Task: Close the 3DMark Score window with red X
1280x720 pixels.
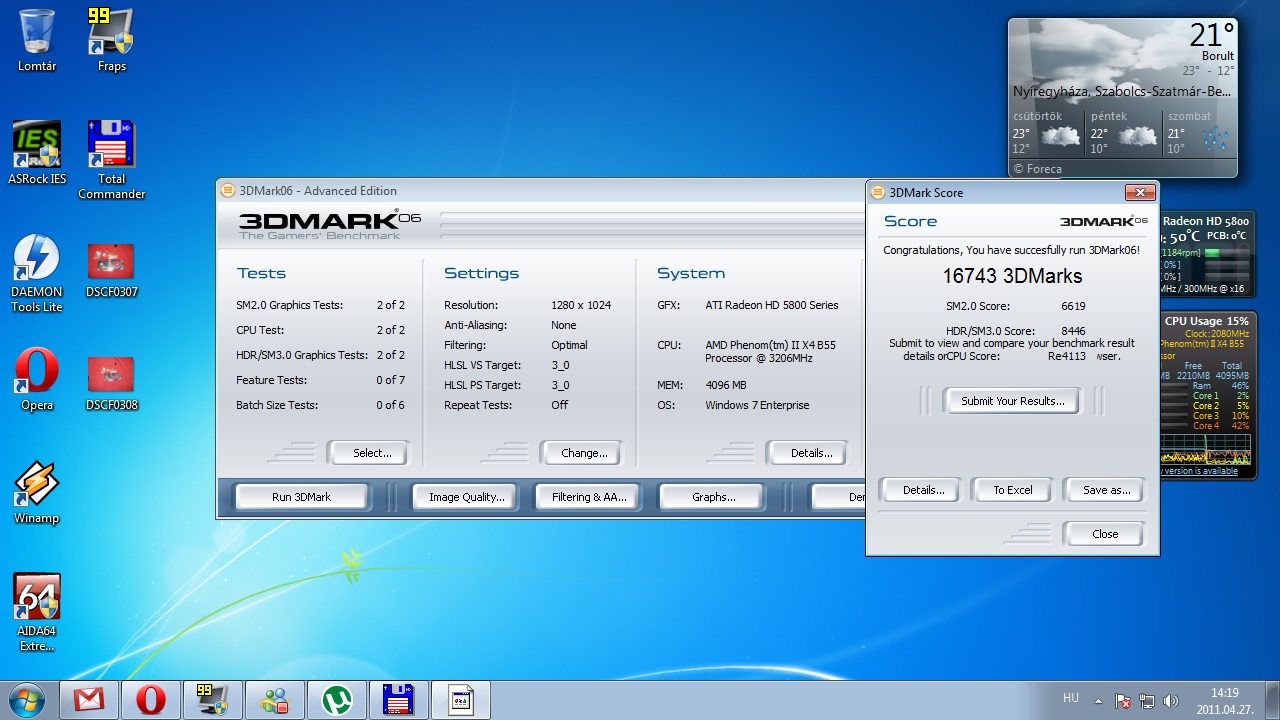Action: (1140, 192)
